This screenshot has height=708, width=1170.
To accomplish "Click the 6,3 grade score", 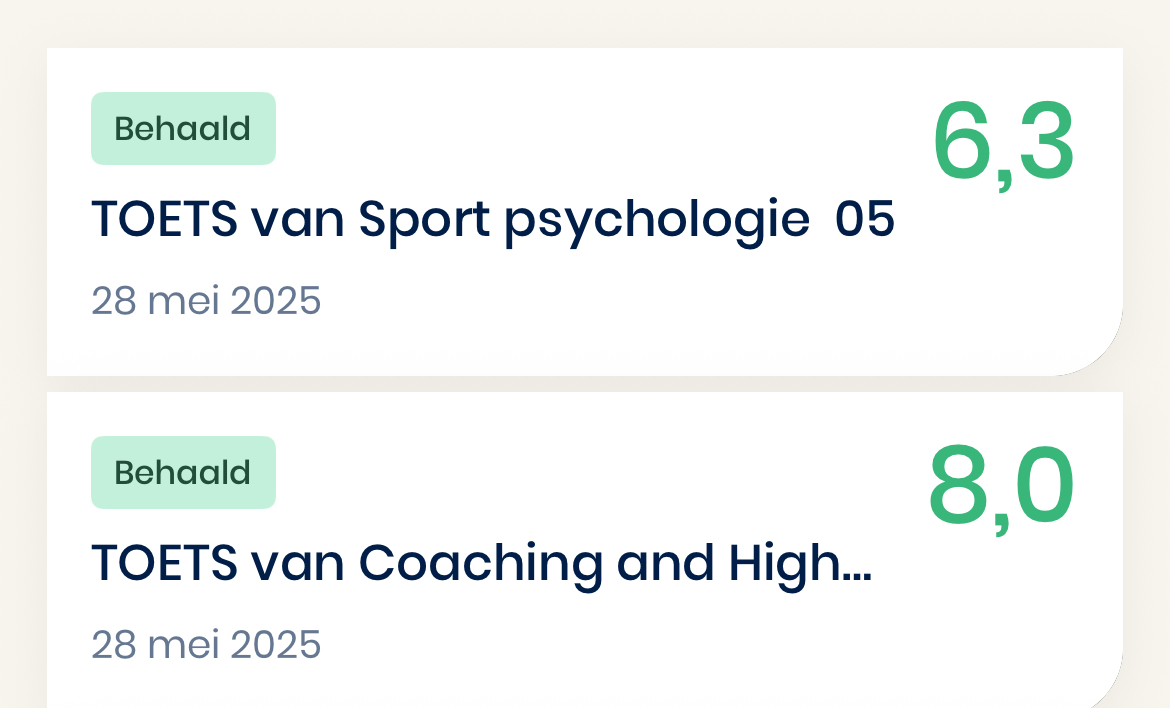I will pyautogui.click(x=1003, y=143).
